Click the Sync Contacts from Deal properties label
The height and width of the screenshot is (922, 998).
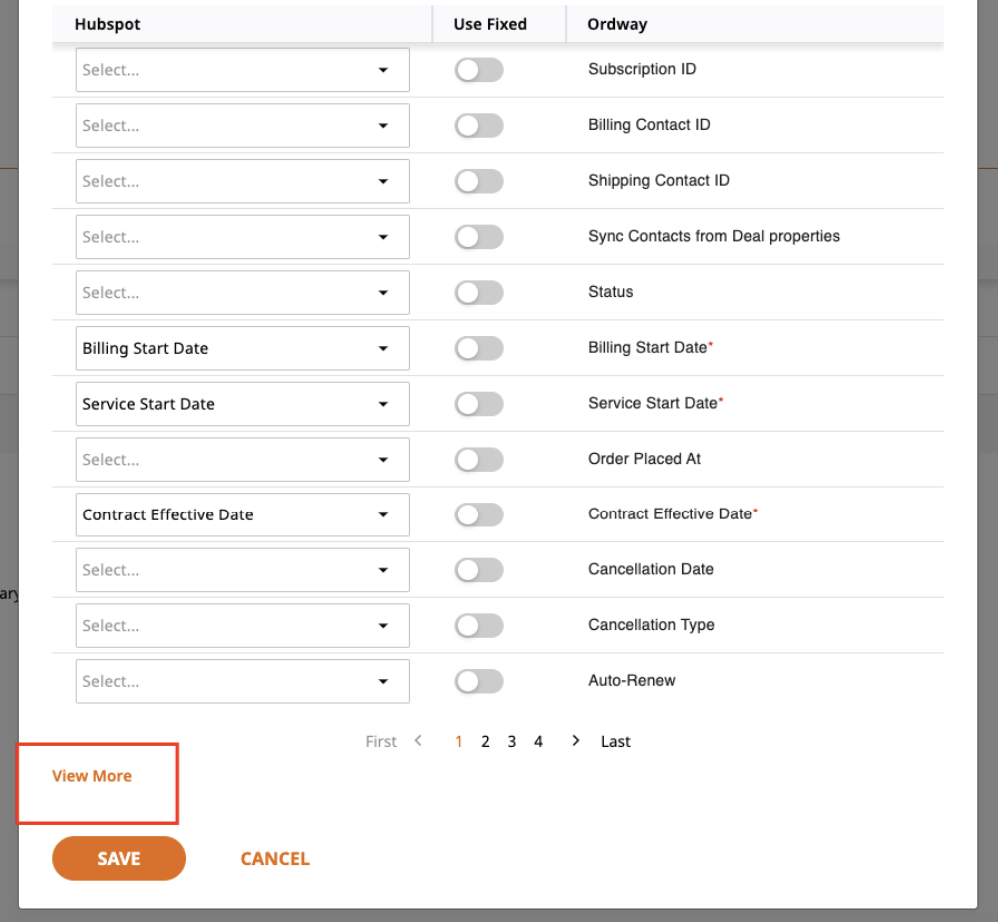point(714,236)
